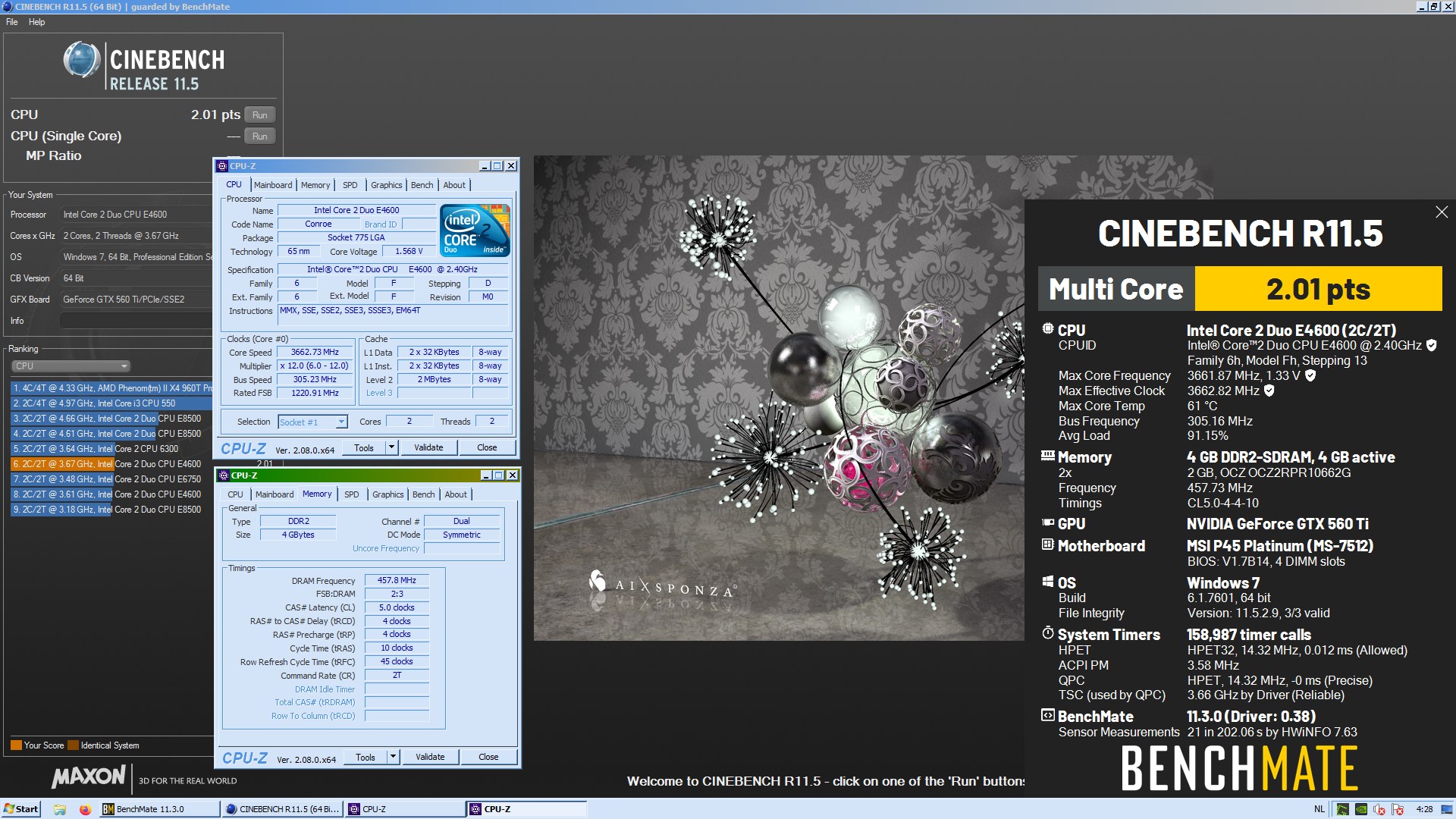Viewport: 1456px width, 819px height.
Task: Switch to Mainboard tab in upper CPU-Z
Action: (273, 185)
